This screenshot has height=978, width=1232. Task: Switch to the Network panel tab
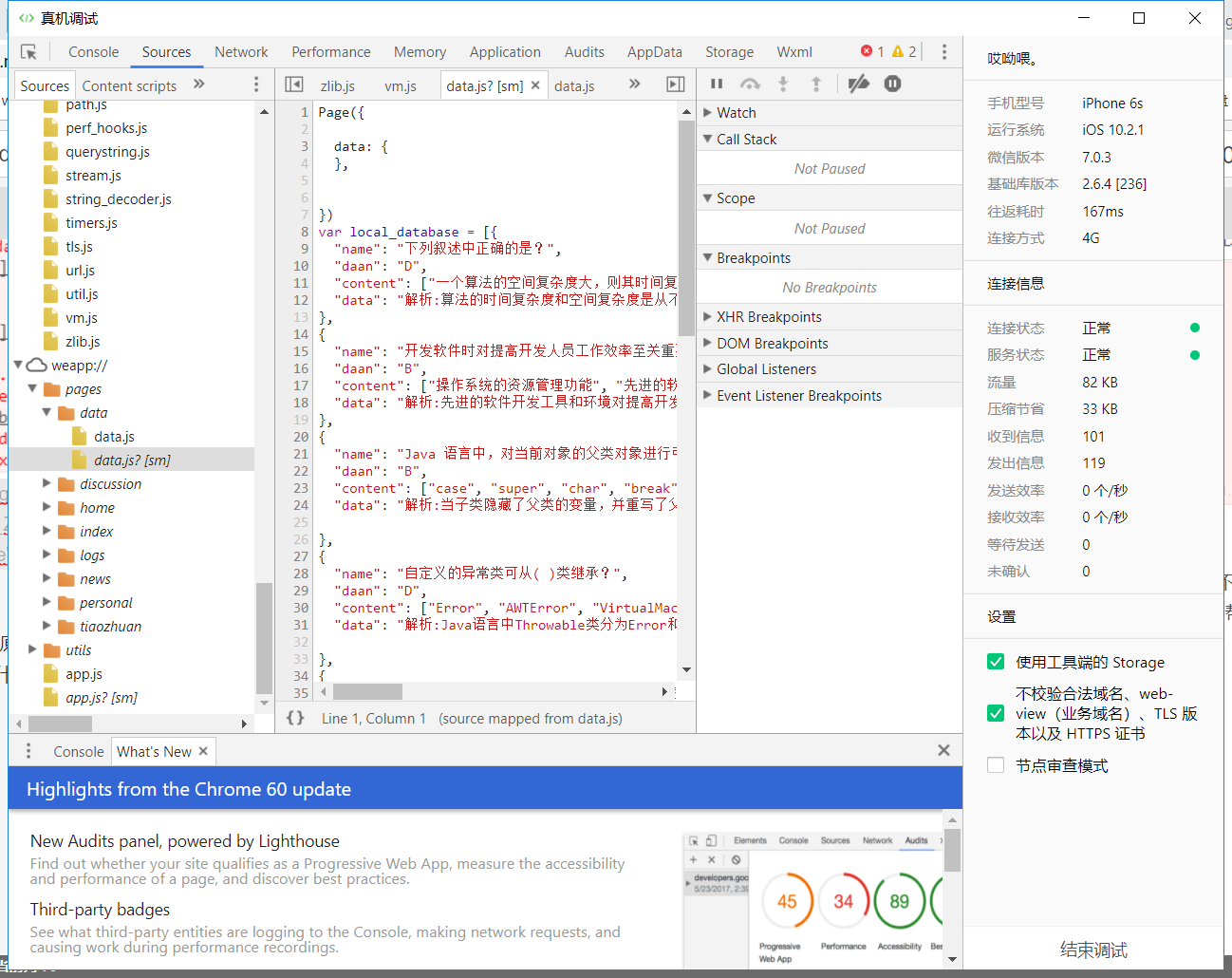pyautogui.click(x=241, y=51)
